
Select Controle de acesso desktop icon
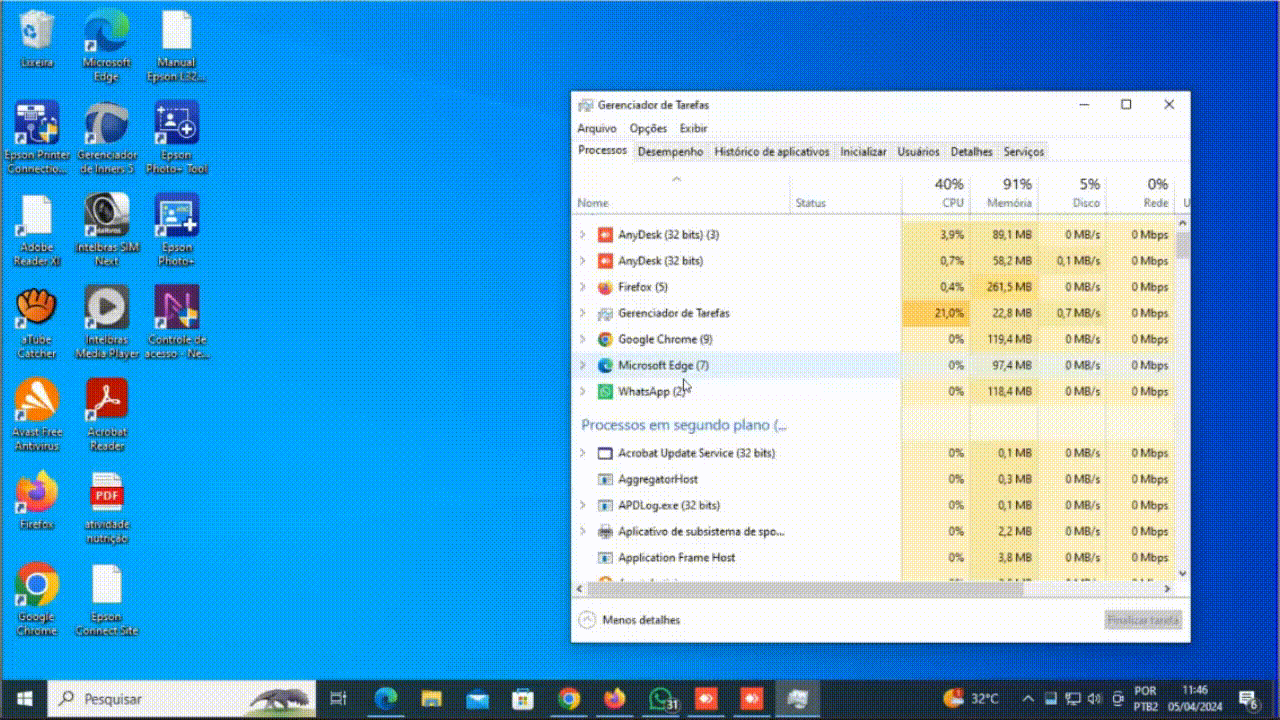point(177,322)
